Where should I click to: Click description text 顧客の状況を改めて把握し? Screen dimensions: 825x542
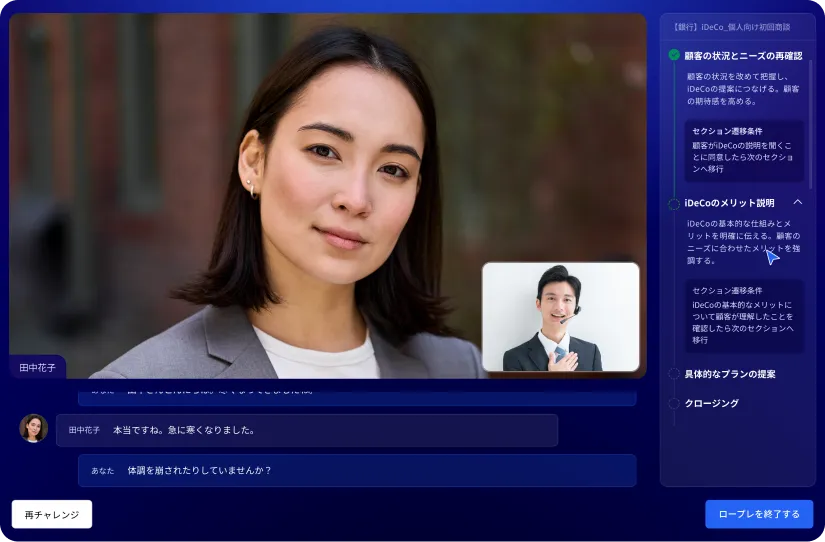[743, 88]
